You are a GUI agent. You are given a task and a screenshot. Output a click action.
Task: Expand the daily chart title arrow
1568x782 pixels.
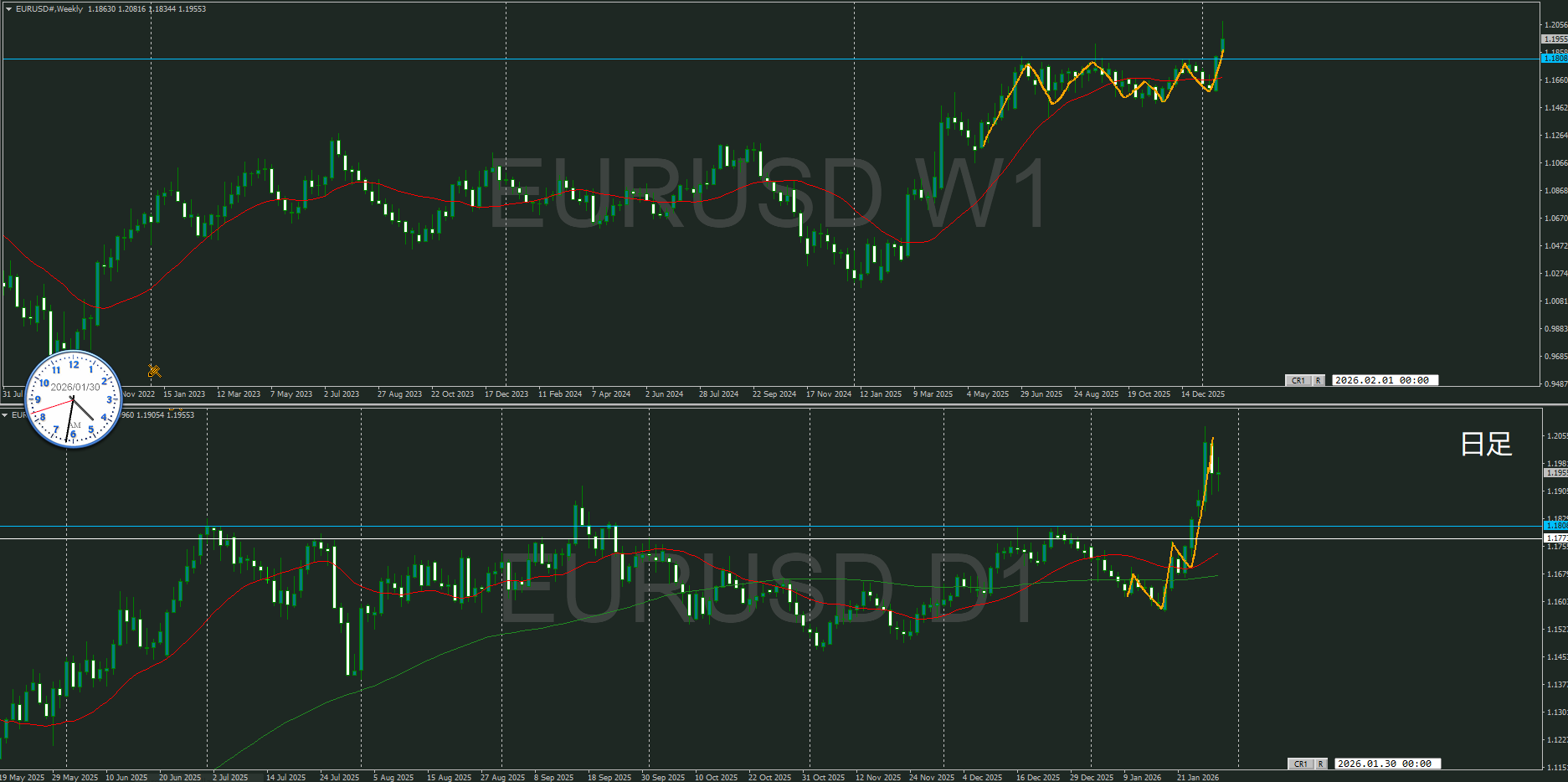(x=5, y=415)
